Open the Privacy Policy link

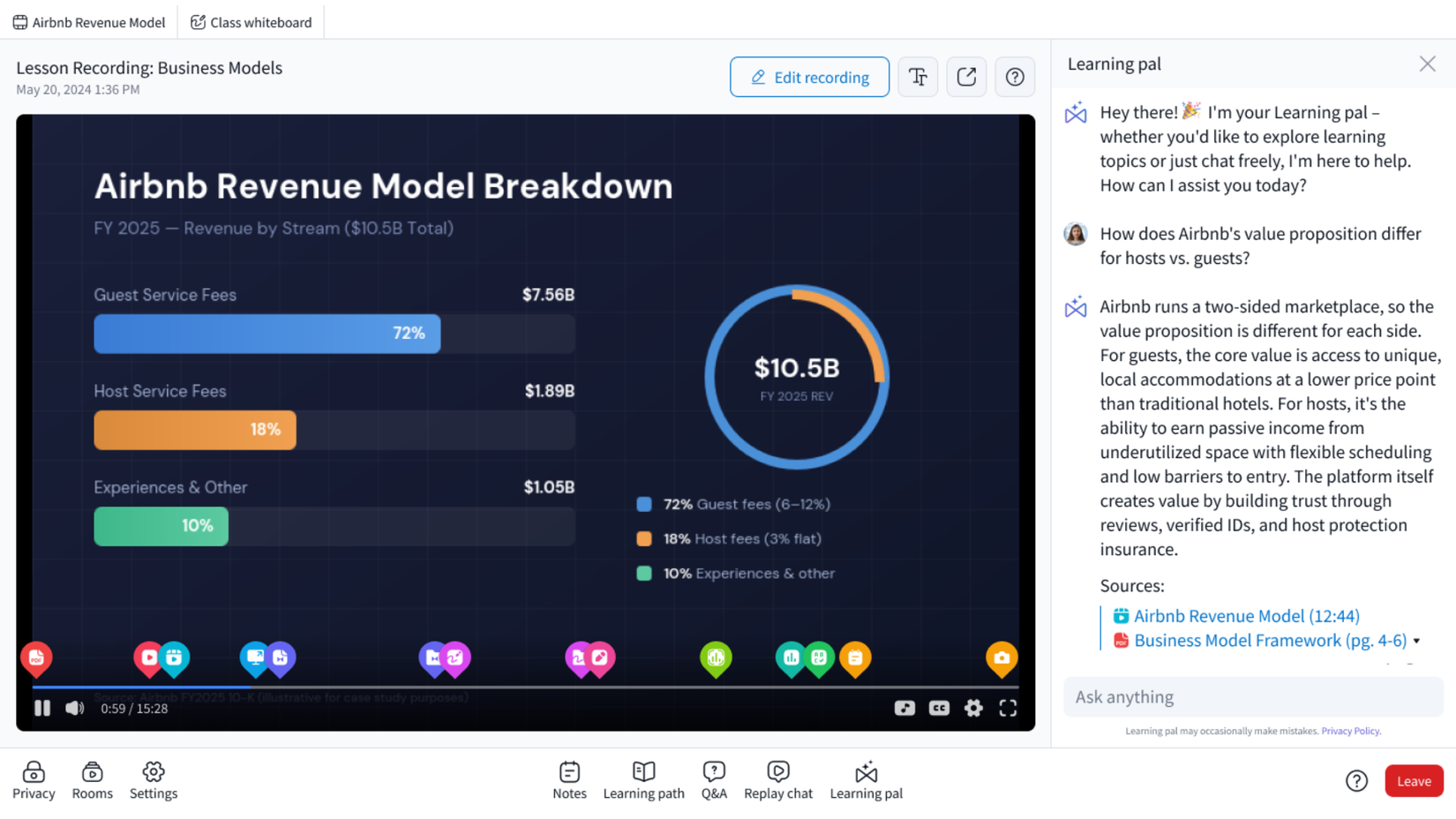(1350, 731)
